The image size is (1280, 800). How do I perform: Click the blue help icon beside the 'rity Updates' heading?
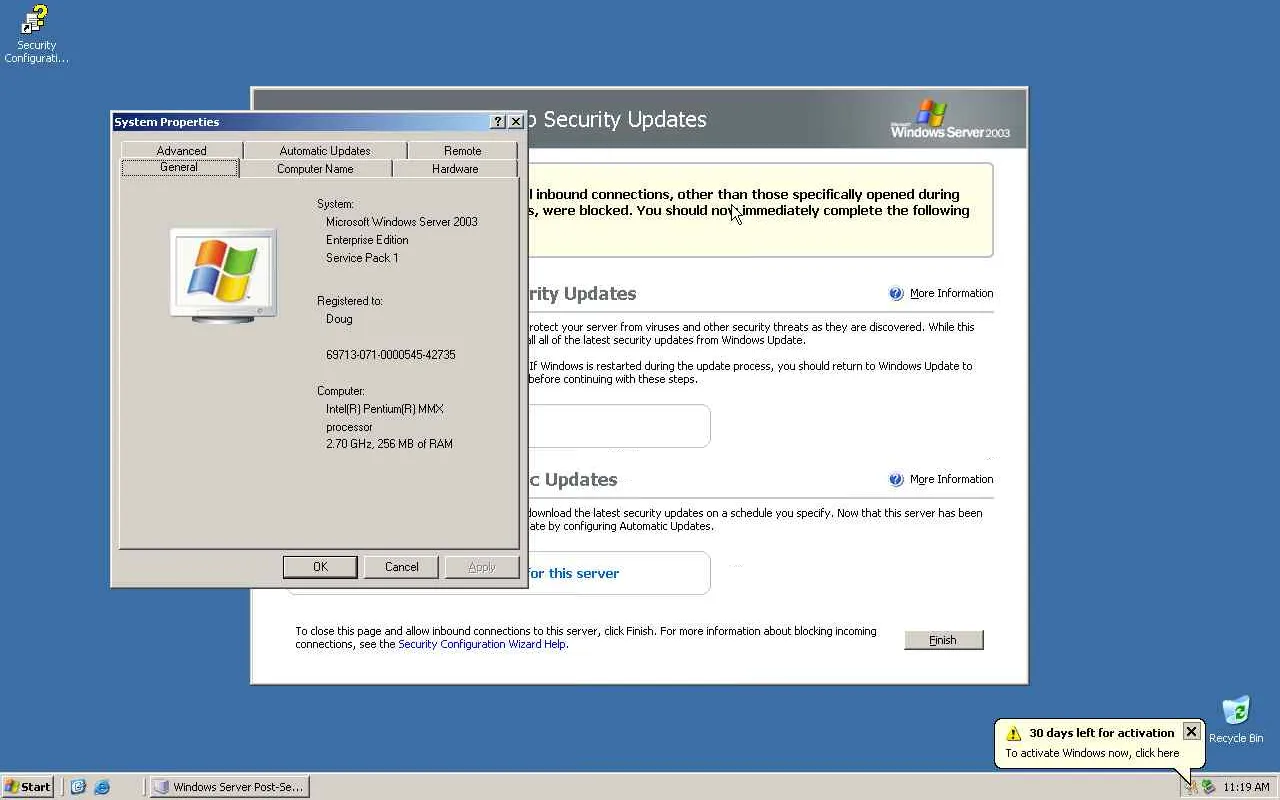pos(896,294)
